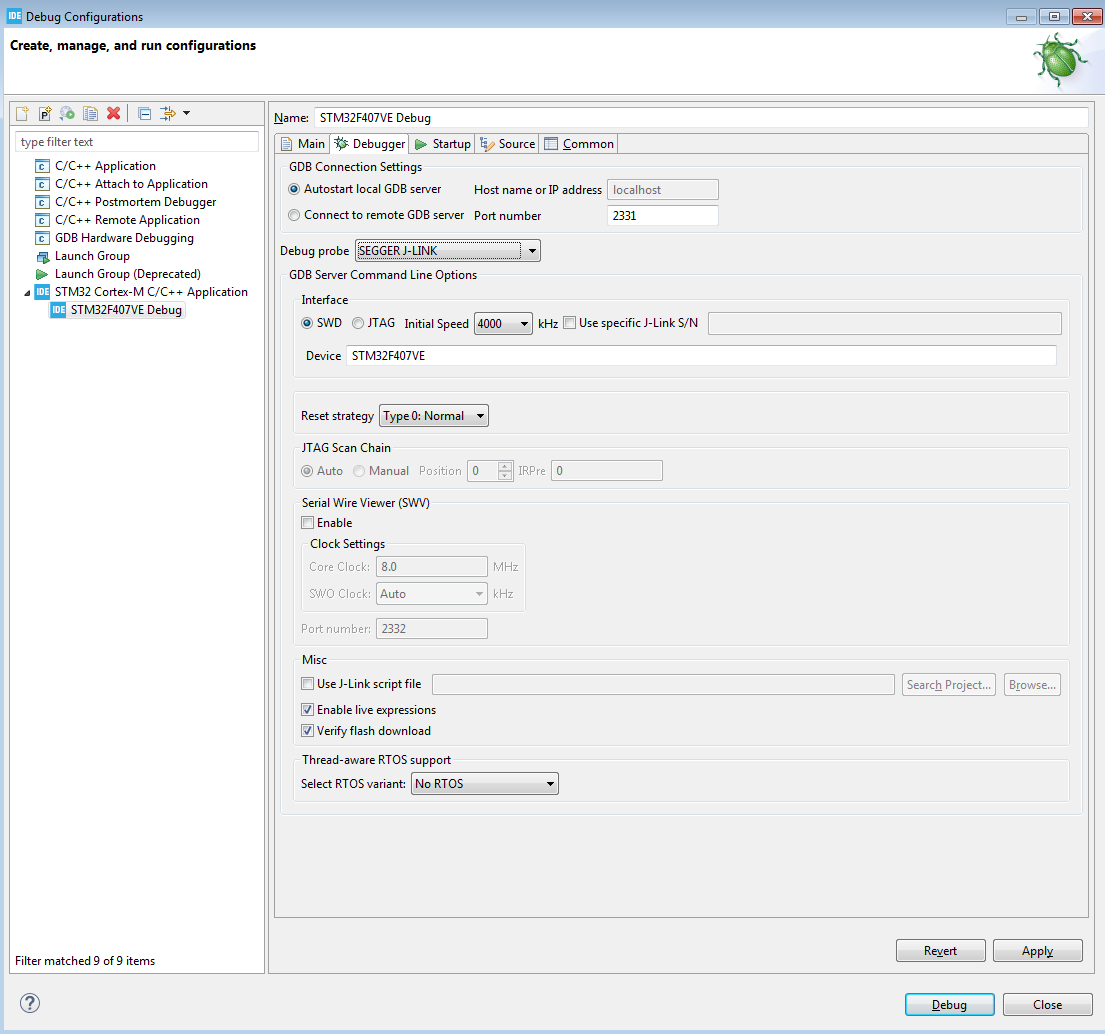
Task: Uncheck Enable live expressions
Action: [x=308, y=710]
